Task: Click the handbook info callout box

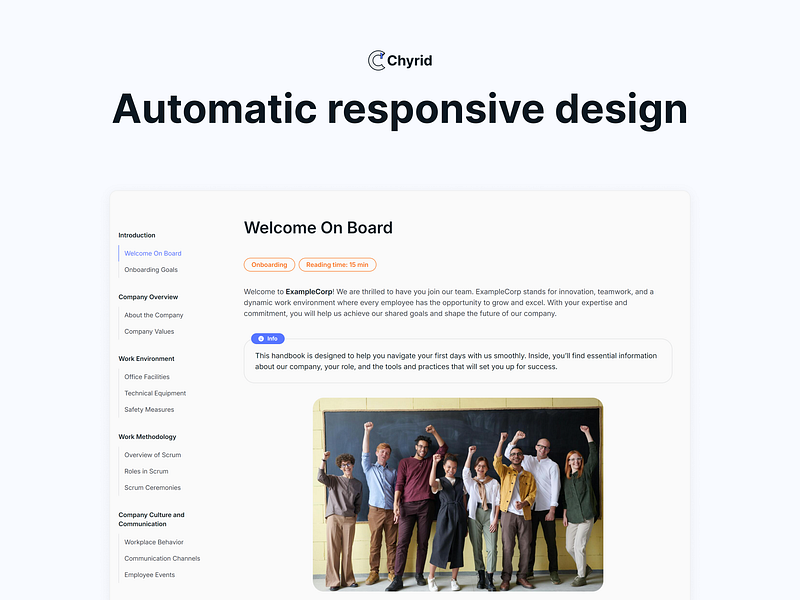Action: tap(458, 361)
